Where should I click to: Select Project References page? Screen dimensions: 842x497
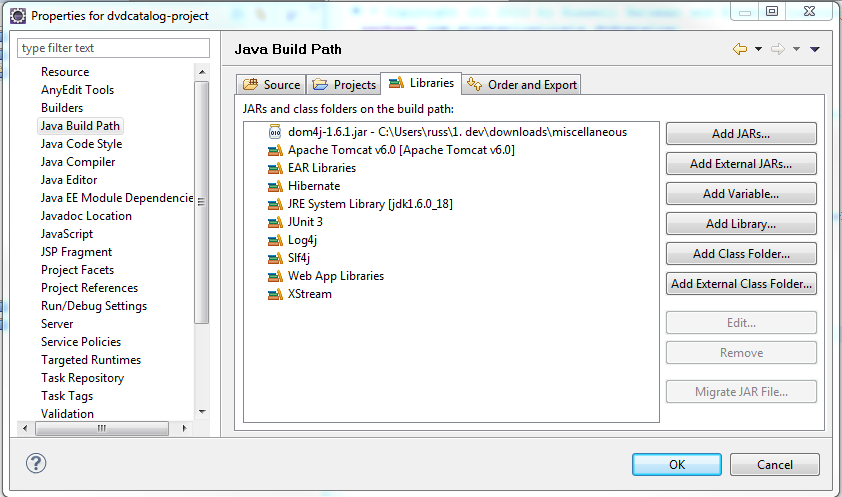coord(89,288)
